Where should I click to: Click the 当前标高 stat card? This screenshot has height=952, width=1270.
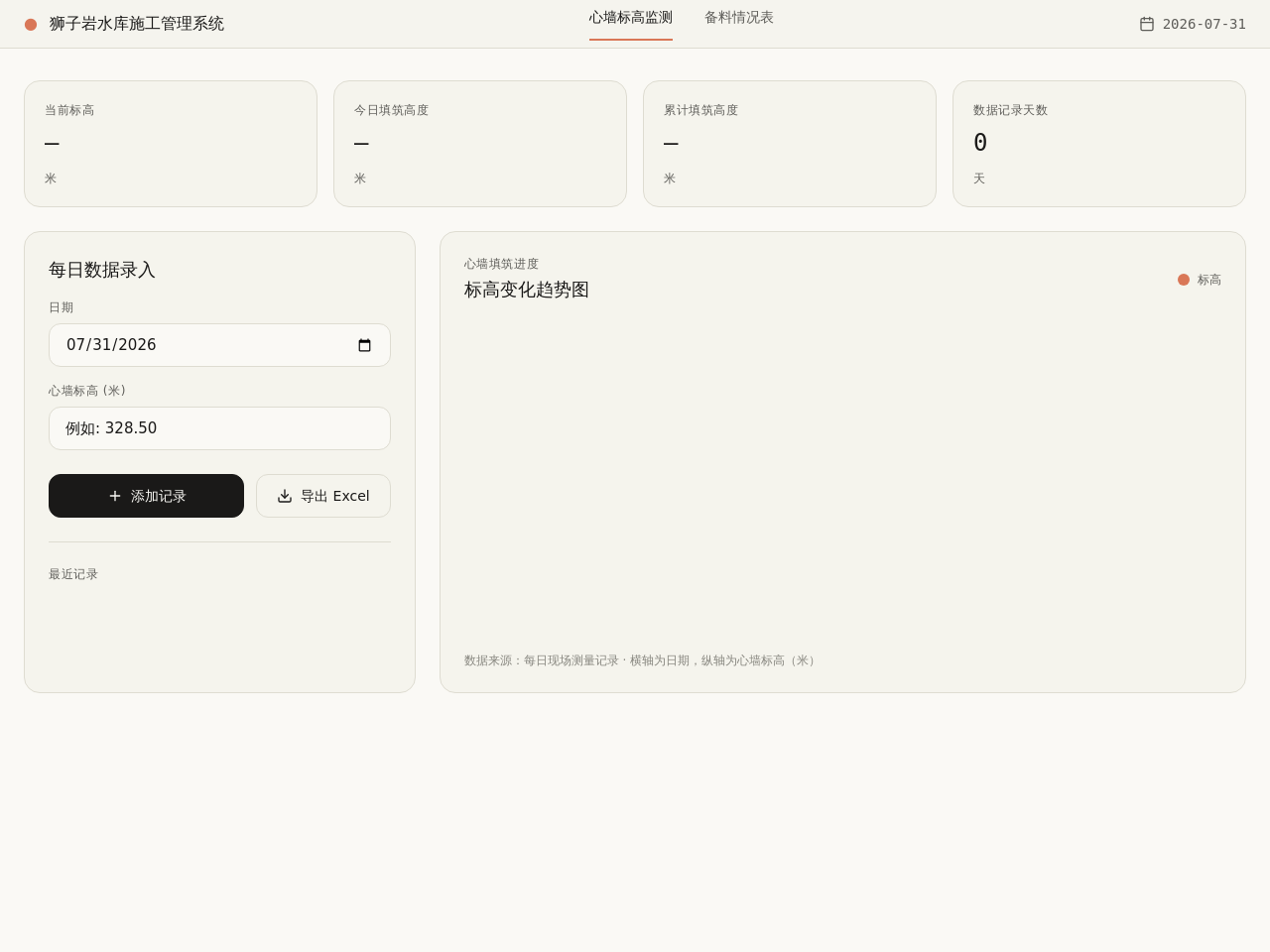pos(171,144)
